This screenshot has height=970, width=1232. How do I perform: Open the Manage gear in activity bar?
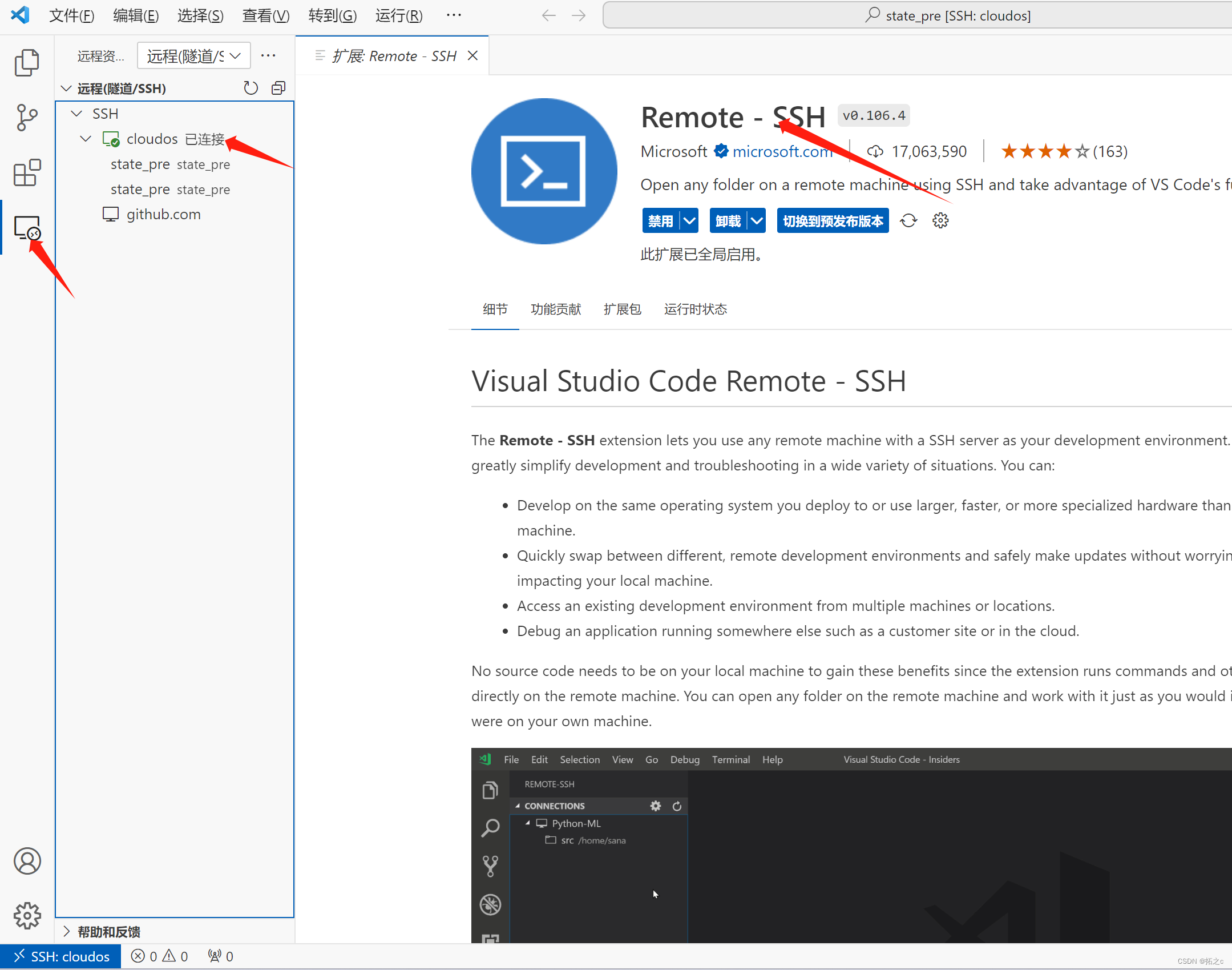[27, 916]
